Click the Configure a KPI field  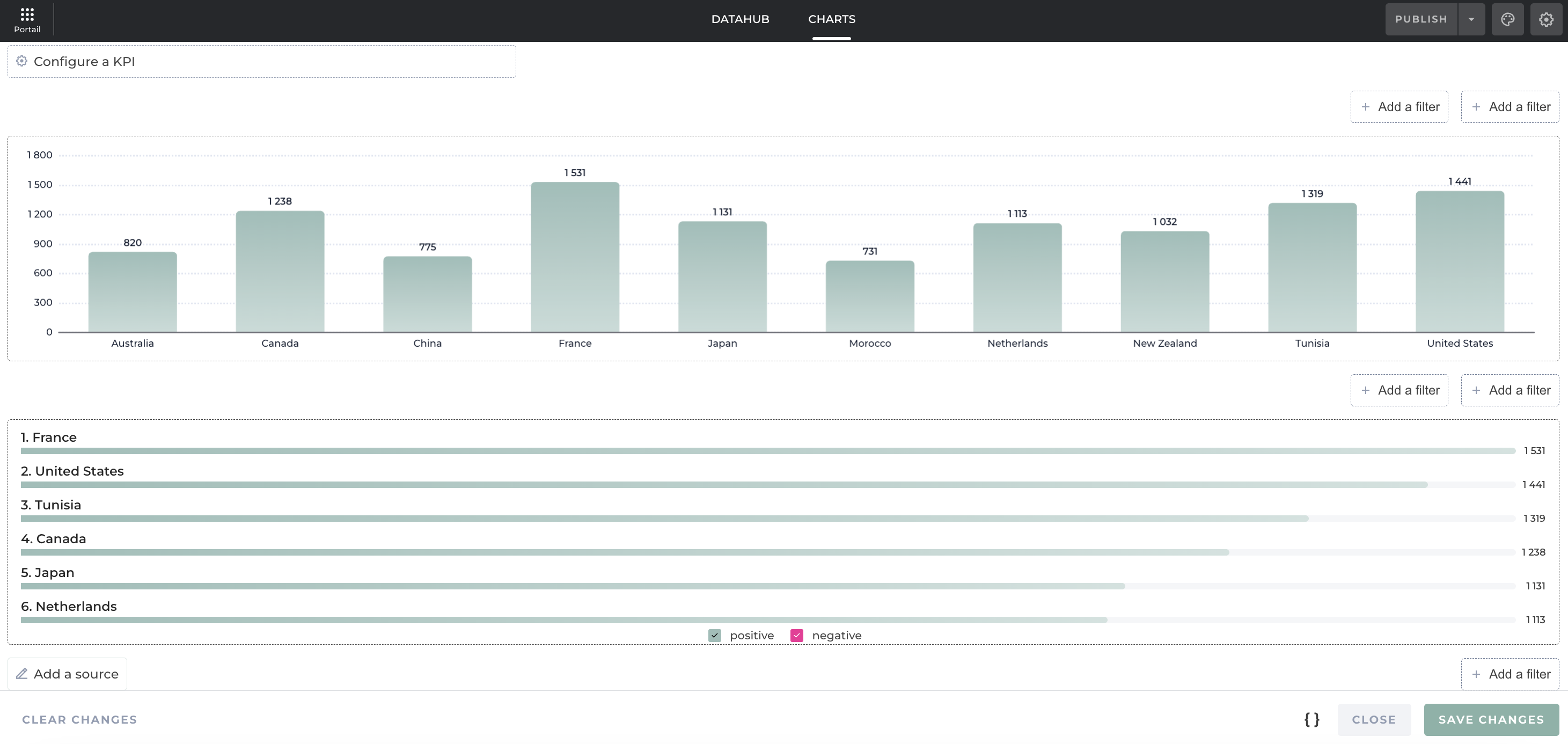coord(262,62)
